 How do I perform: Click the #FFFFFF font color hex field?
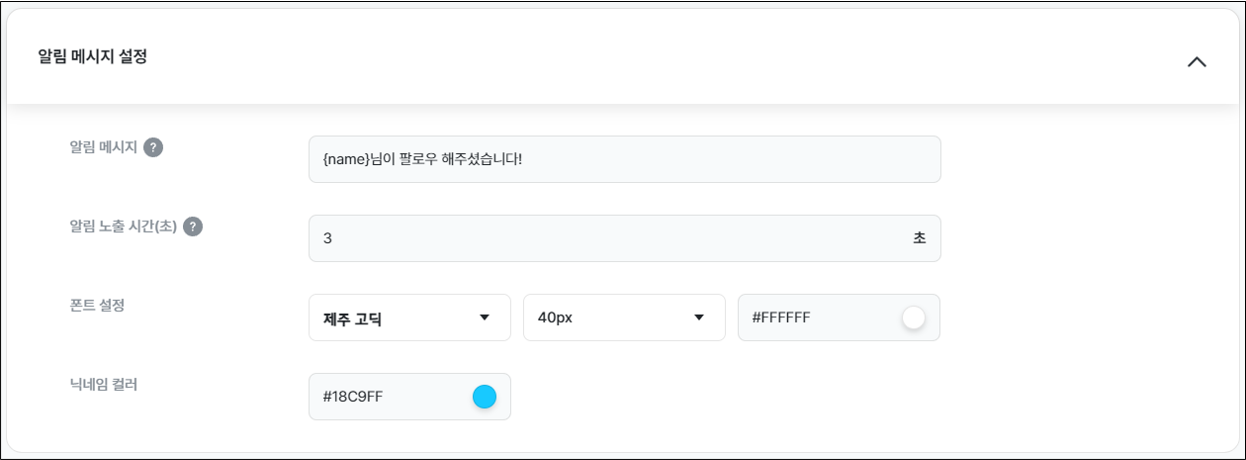coord(838,317)
